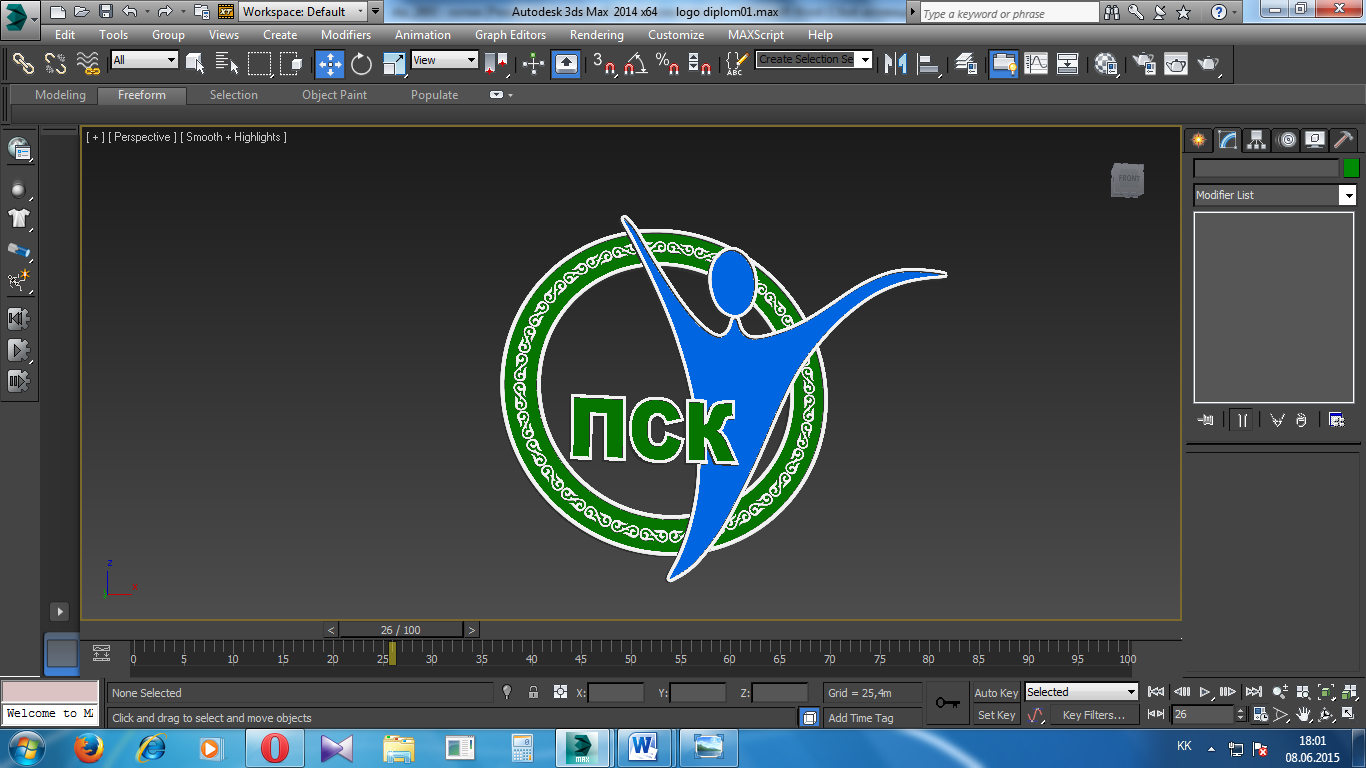Click the Render Production teapot icon
Viewport: 1366px width, 768px height.
point(1210,63)
